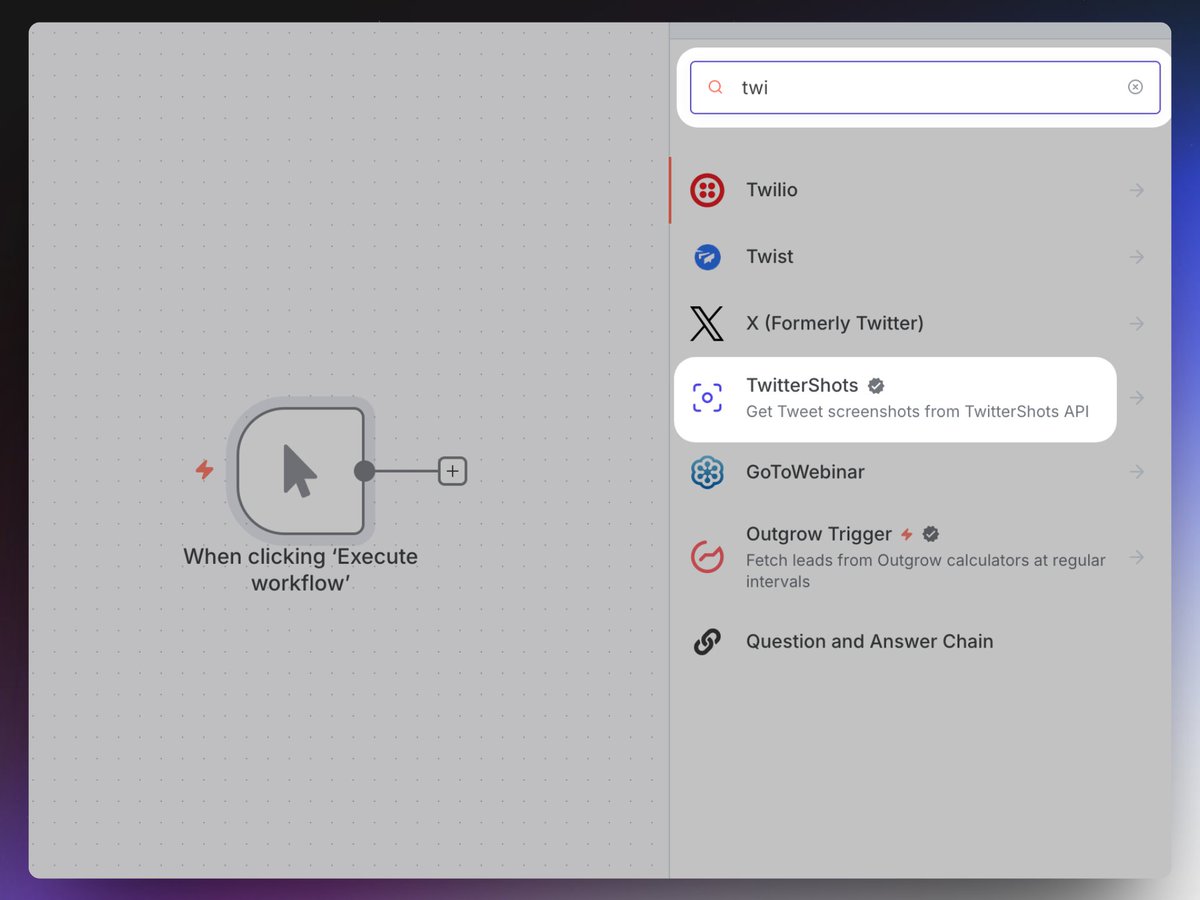This screenshot has width=1200, height=900.
Task: Choose the Question and Answer Chain label
Action: [x=869, y=642]
